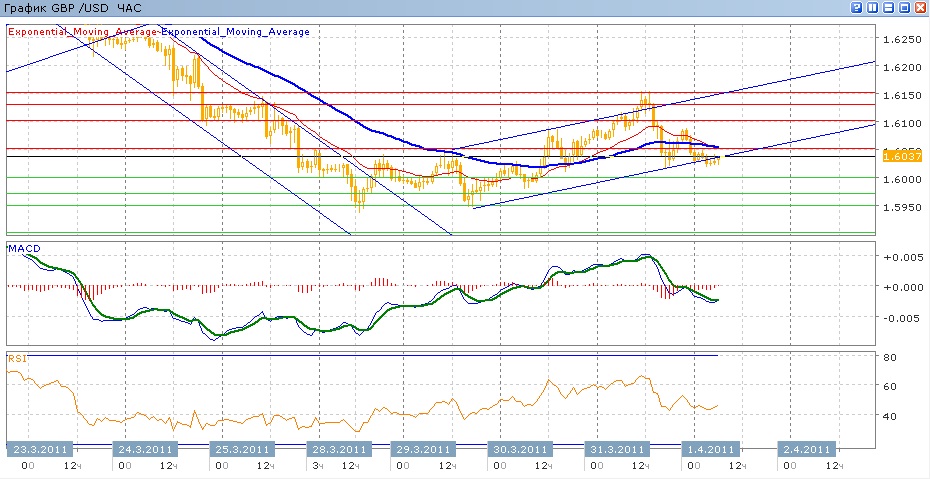
Task: Click the horizontal split panes icon
Action: tap(889, 8)
